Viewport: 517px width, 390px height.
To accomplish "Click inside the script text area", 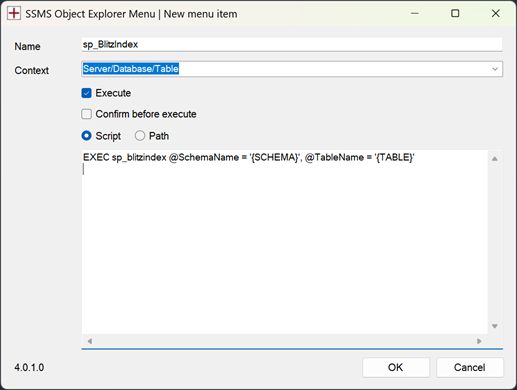I will (285, 242).
